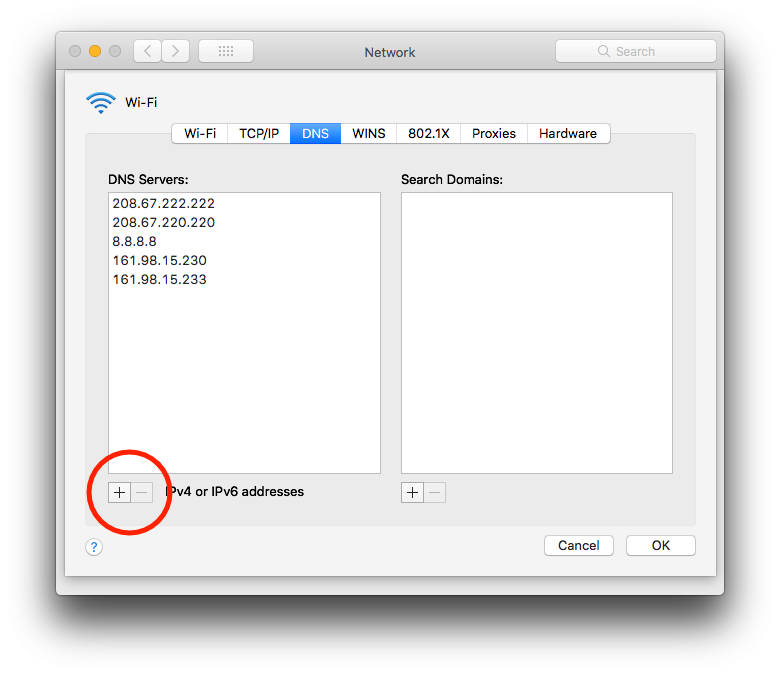Minimize window with yellow button
The image size is (780, 675).
click(x=95, y=51)
